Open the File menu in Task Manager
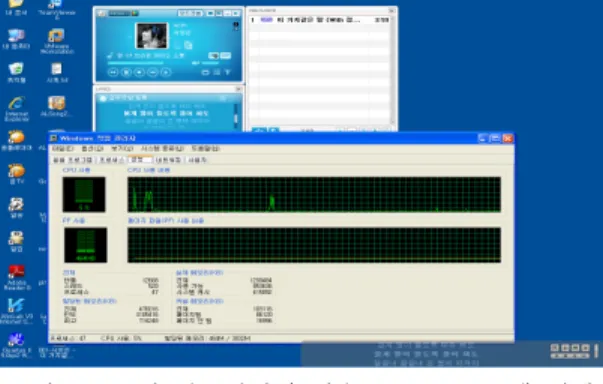This screenshot has width=603, height=384. 63,148
